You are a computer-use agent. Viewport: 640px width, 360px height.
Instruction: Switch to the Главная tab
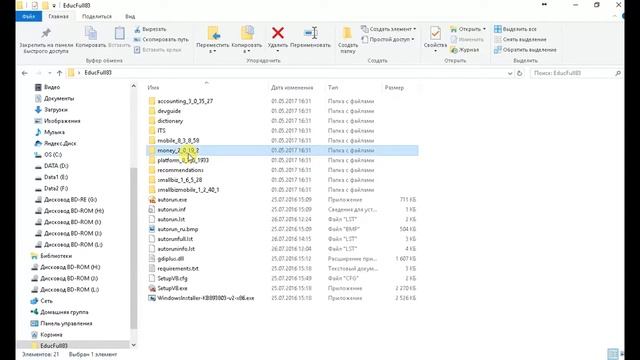point(58,16)
